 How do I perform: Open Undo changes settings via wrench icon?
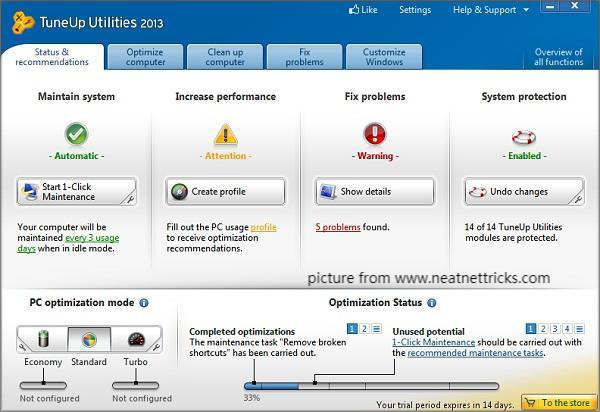tap(577, 199)
